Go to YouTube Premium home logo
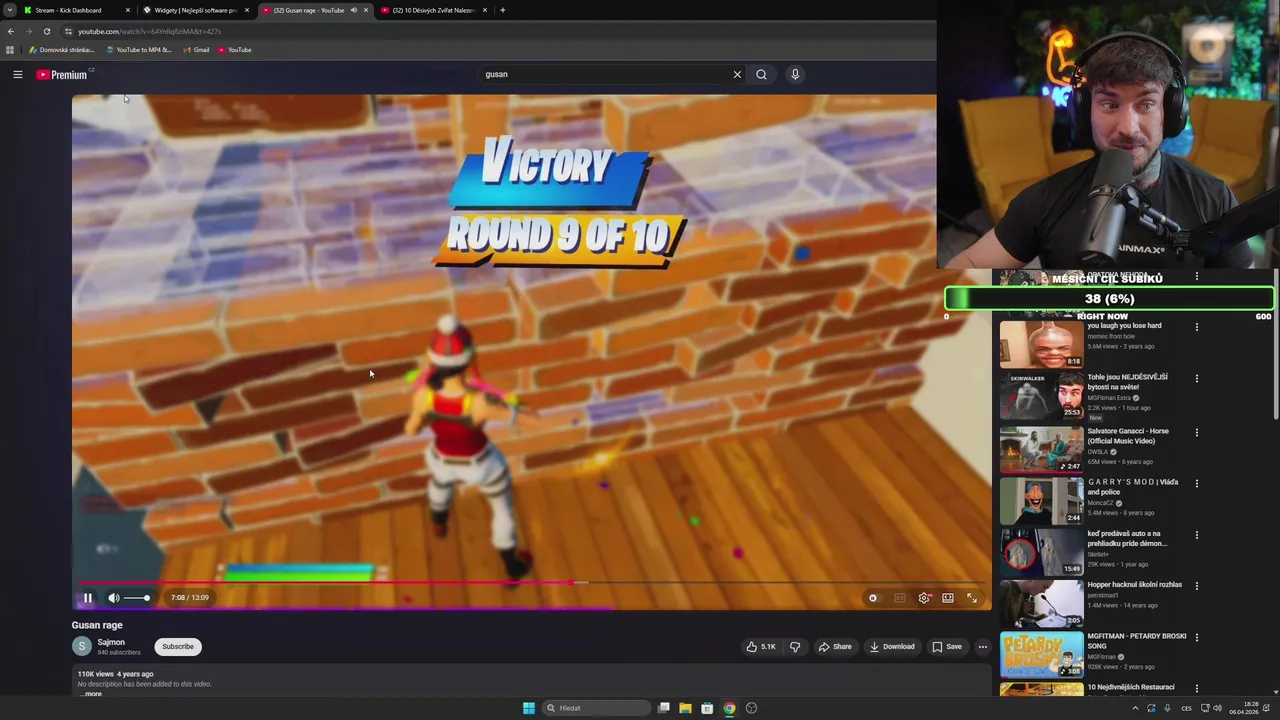Image resolution: width=1280 pixels, height=720 pixels. pos(62,75)
